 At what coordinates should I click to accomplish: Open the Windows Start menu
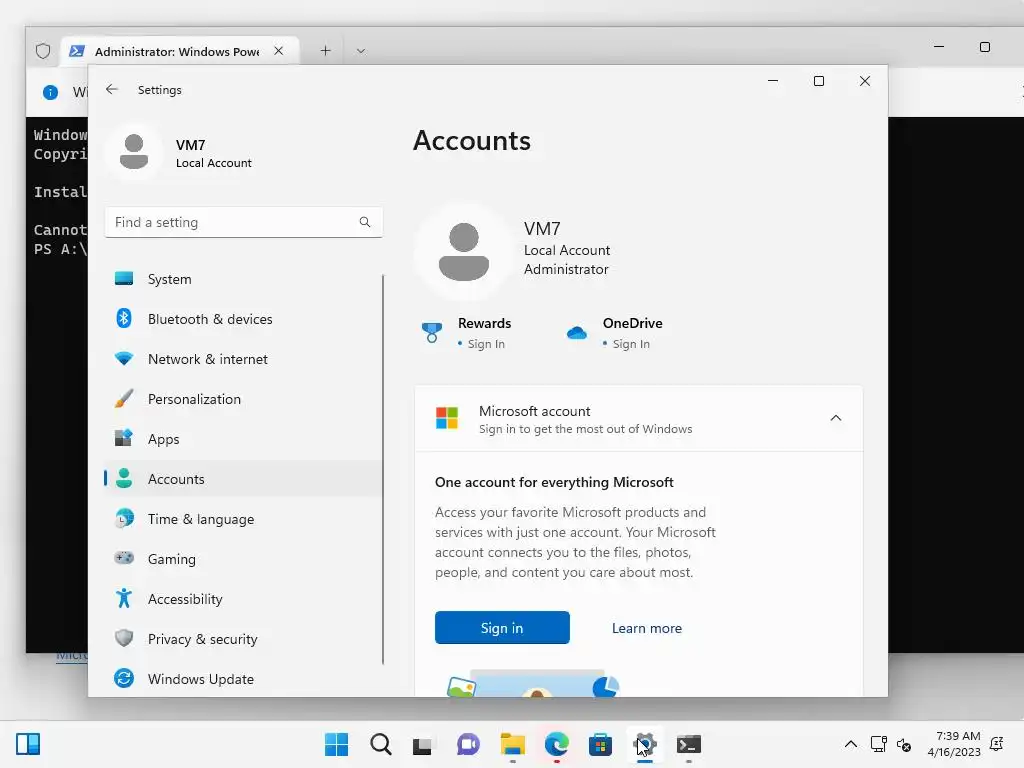point(336,744)
